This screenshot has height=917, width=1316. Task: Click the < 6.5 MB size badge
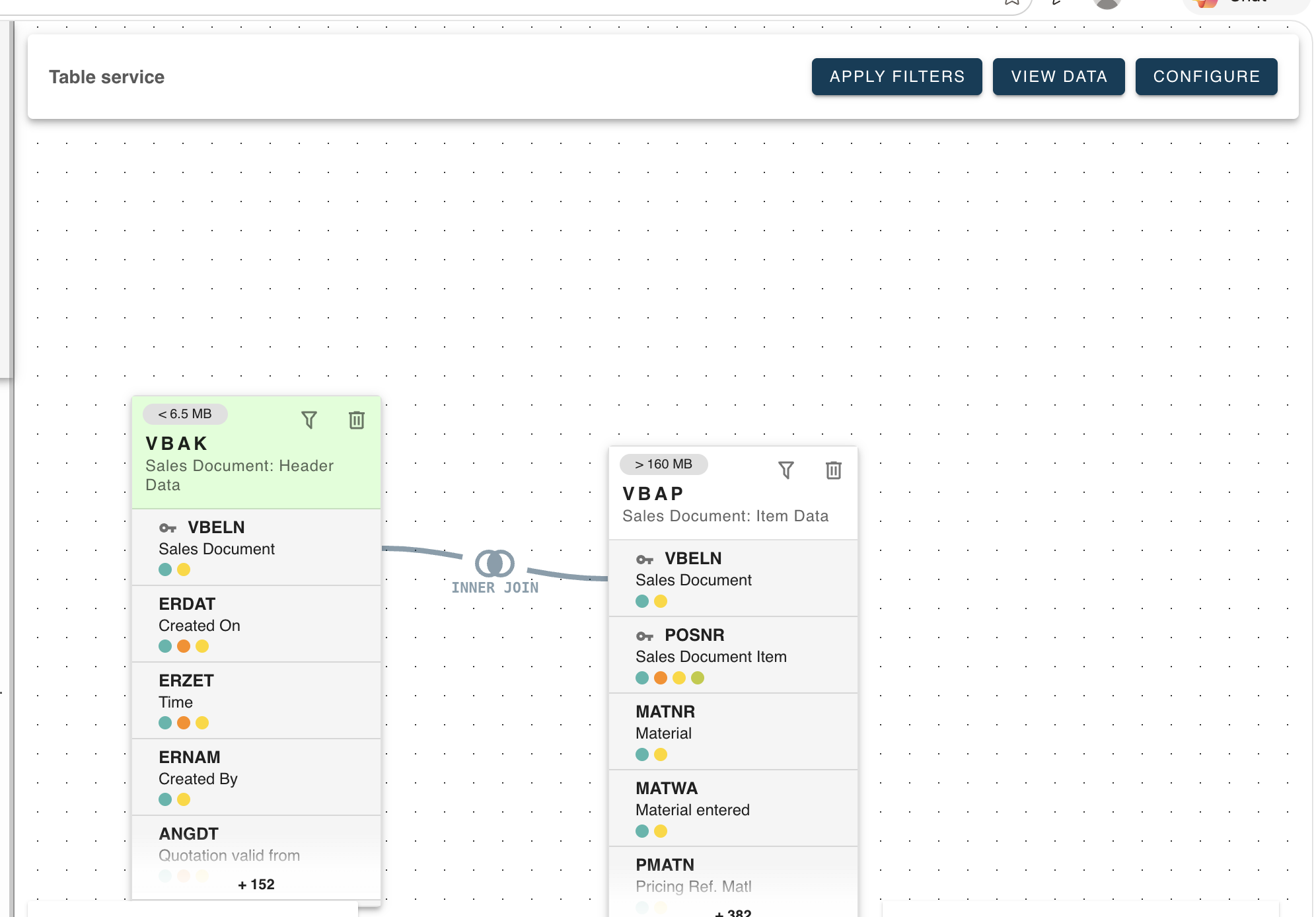tap(185, 414)
